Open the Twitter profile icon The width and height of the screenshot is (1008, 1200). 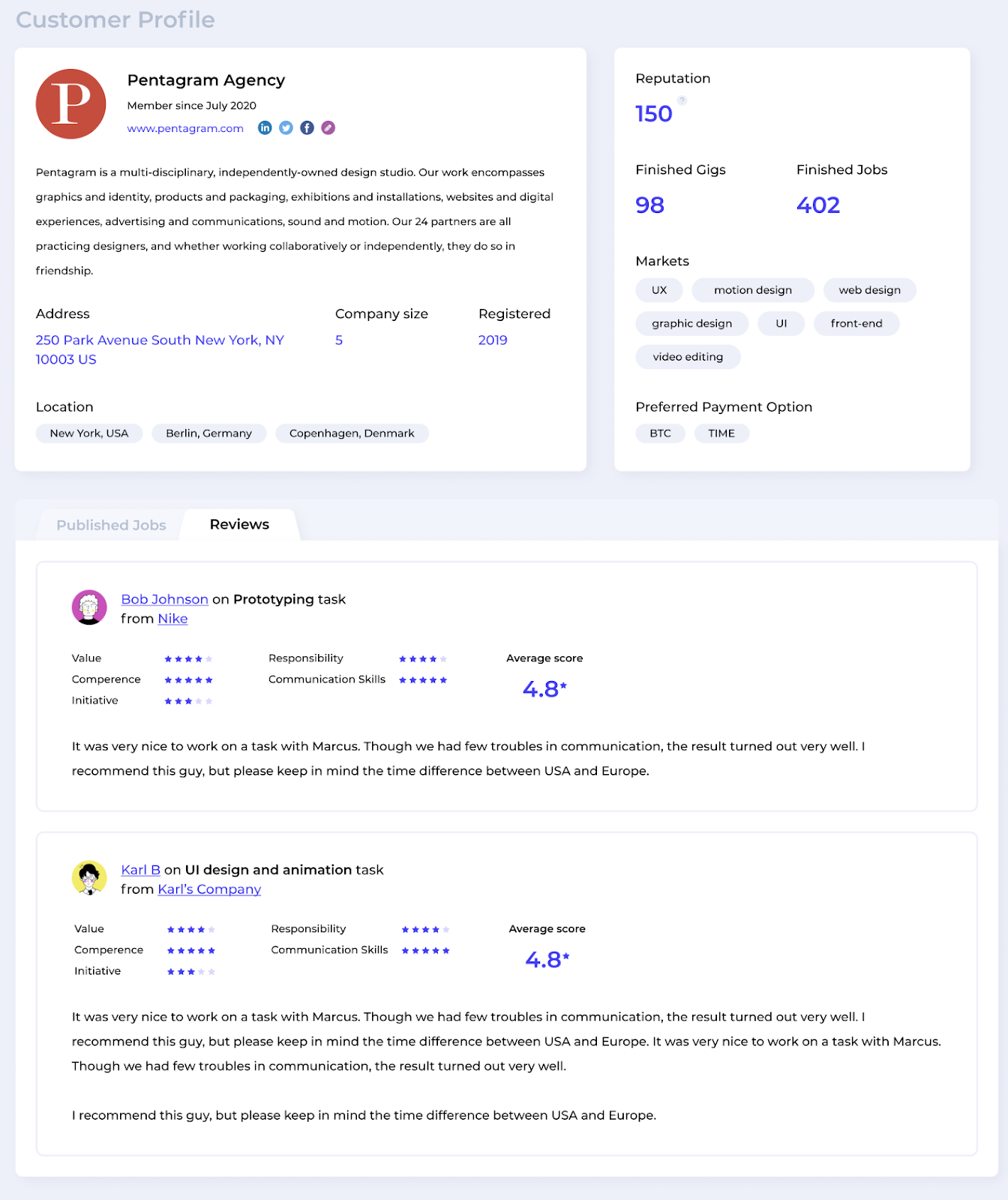(286, 128)
